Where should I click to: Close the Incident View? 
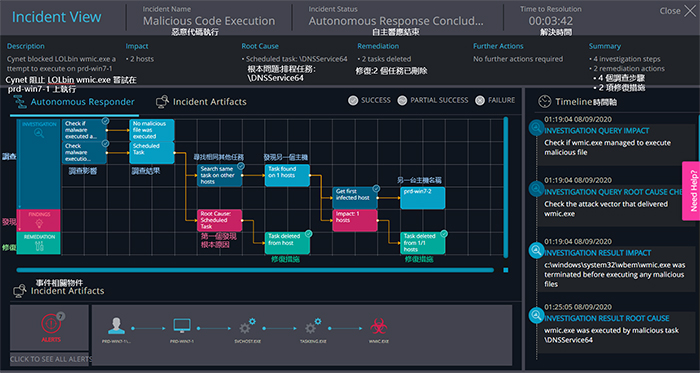tap(678, 11)
